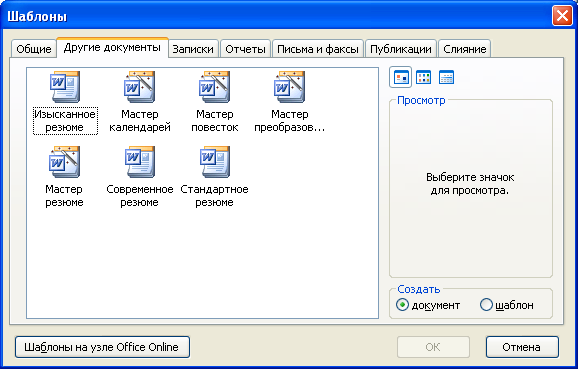
Task: Select the Мастер преобразов... wizard icon
Action: [290, 87]
